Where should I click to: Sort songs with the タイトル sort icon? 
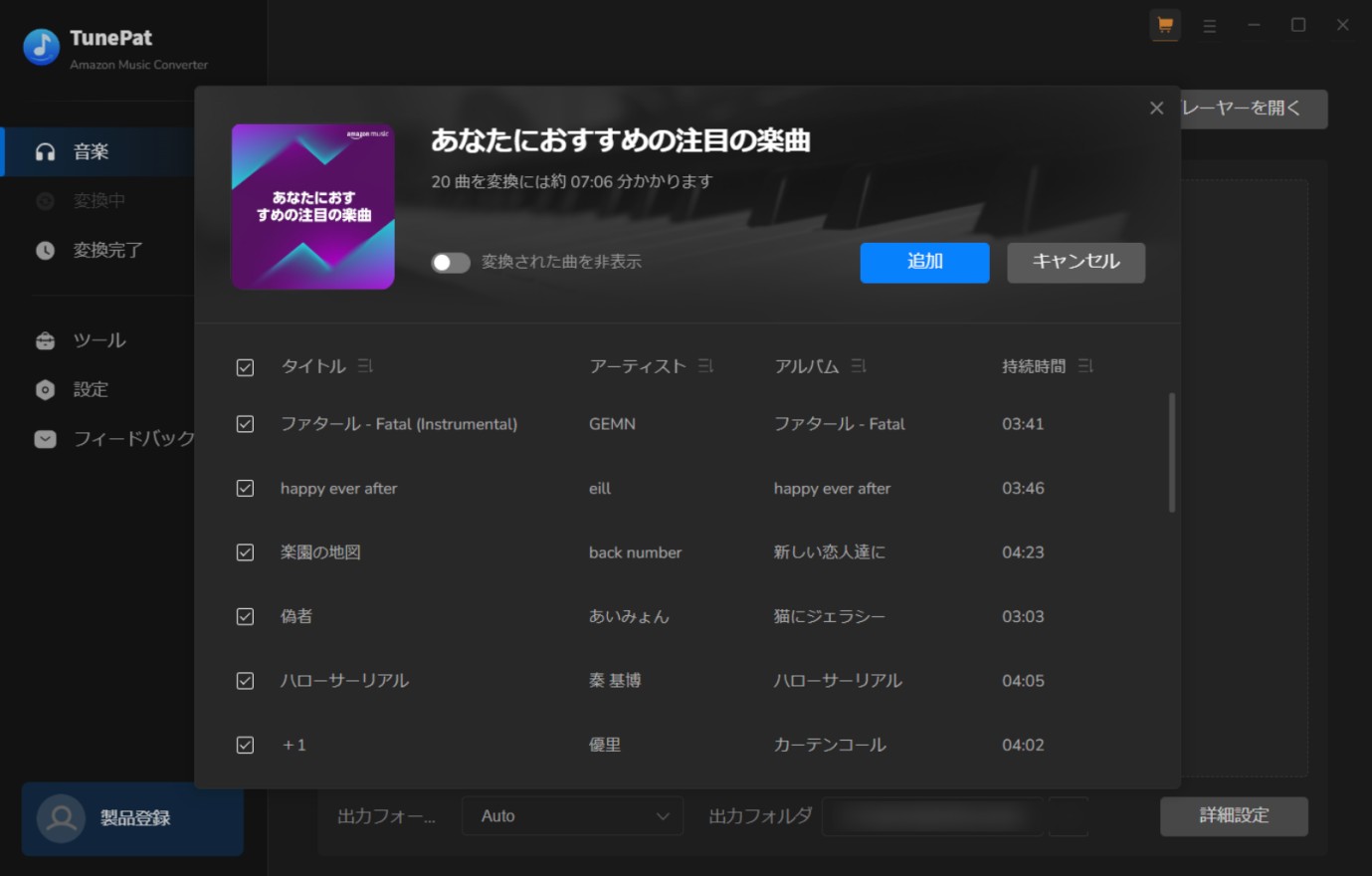364,366
